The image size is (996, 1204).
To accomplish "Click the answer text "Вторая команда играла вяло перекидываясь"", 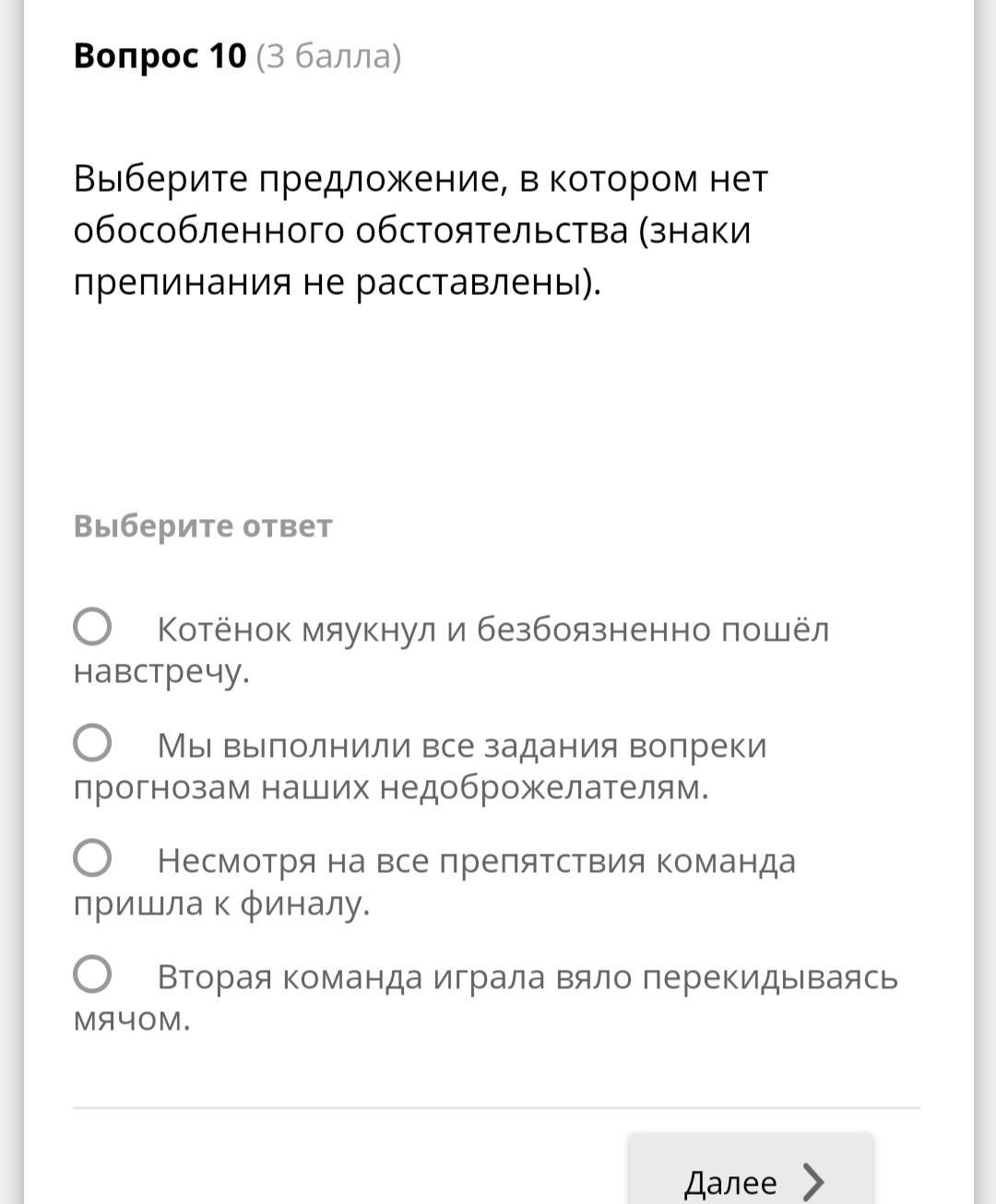I will pos(527,976).
